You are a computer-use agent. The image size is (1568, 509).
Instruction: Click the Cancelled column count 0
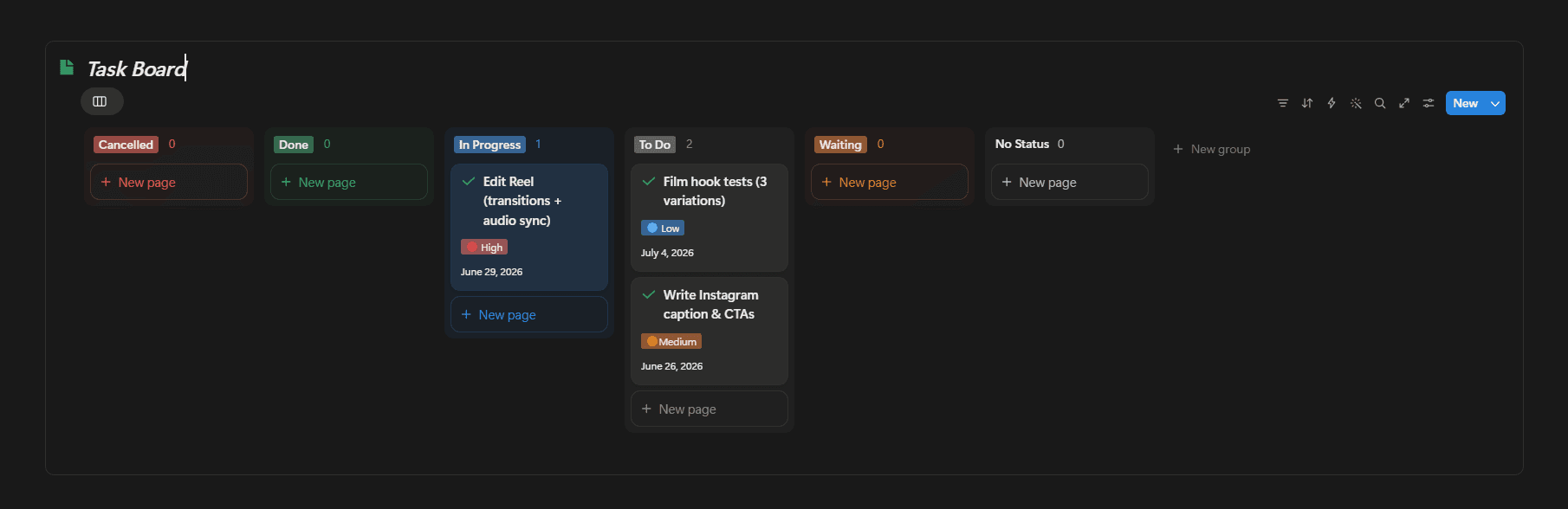pyautogui.click(x=172, y=144)
